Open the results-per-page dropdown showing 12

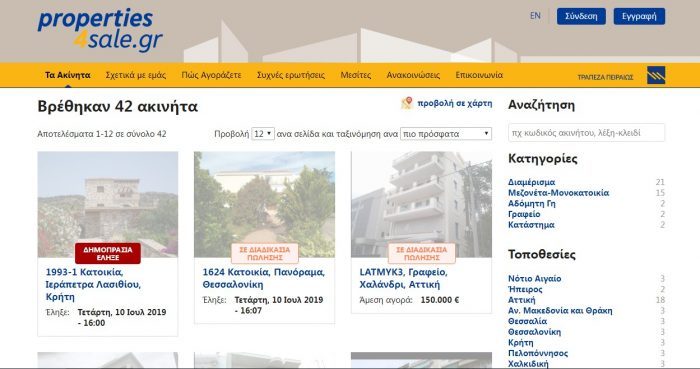262,133
